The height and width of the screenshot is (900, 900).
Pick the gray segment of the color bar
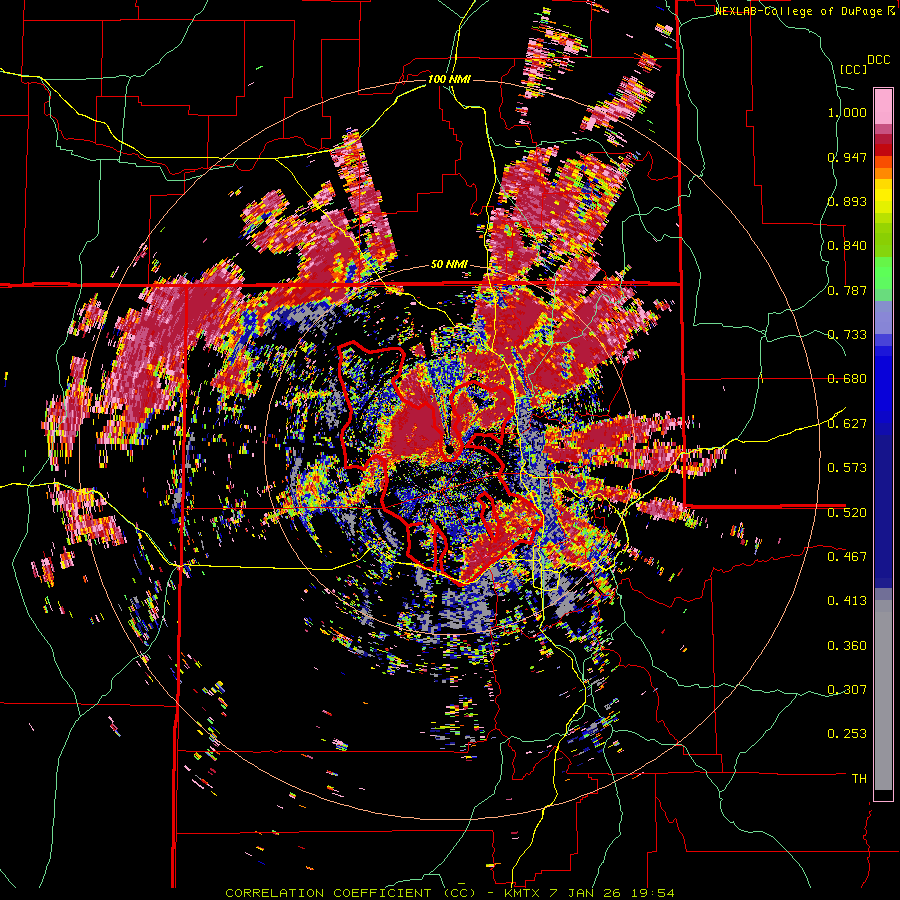(883, 695)
